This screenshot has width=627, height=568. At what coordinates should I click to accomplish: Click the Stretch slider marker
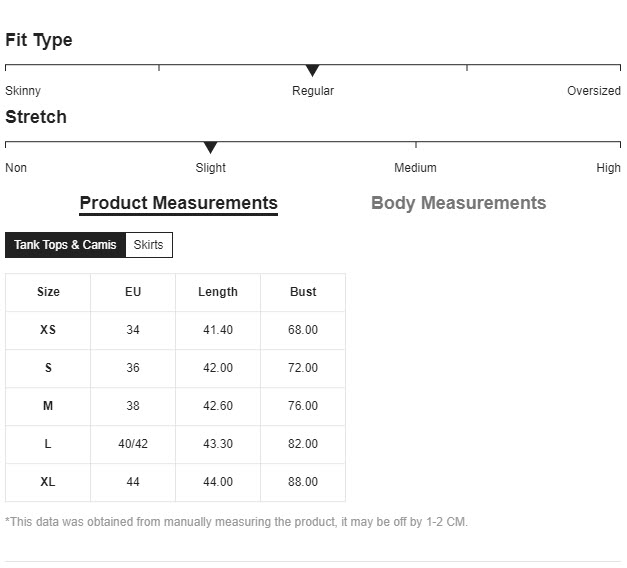(210, 147)
